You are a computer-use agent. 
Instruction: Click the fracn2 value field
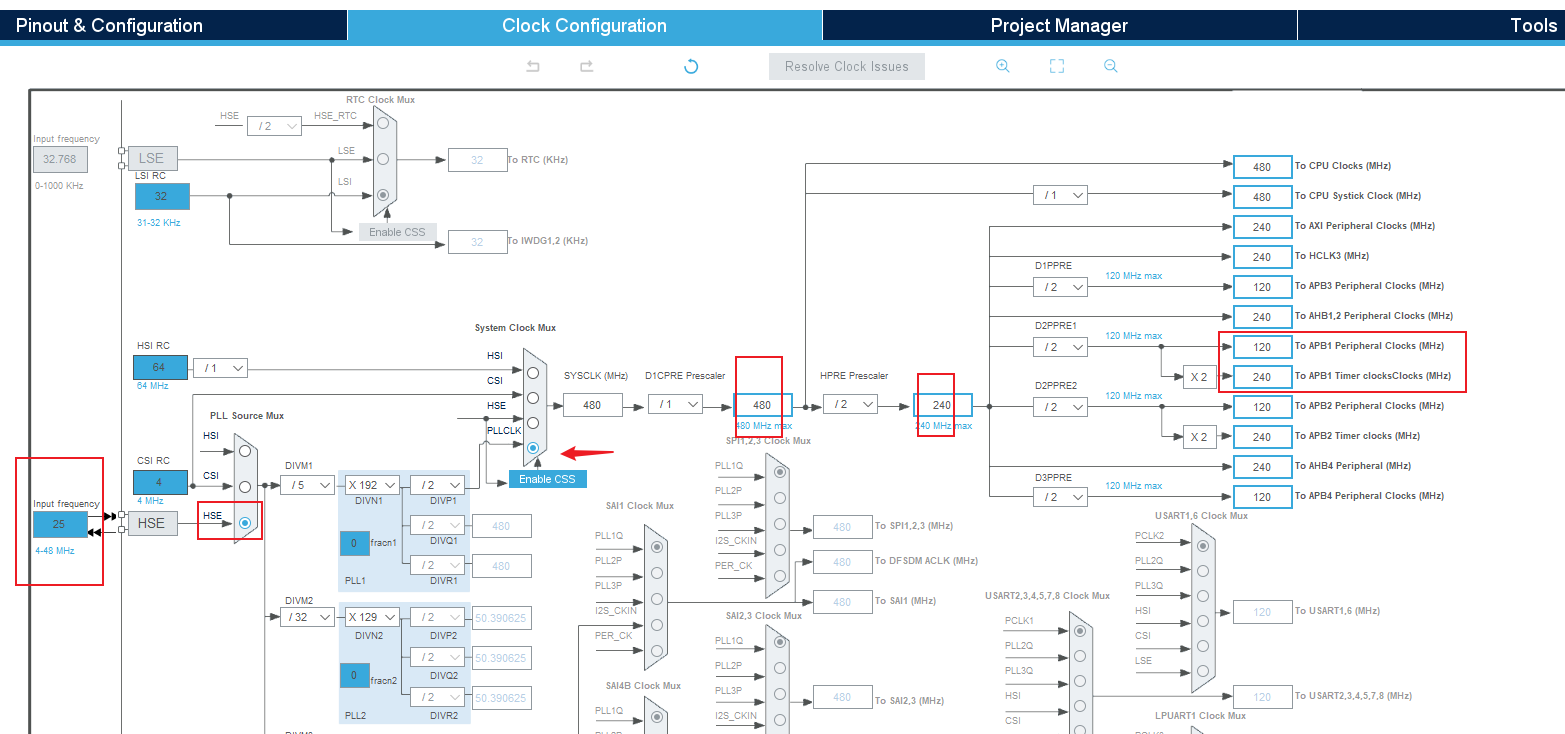point(354,677)
